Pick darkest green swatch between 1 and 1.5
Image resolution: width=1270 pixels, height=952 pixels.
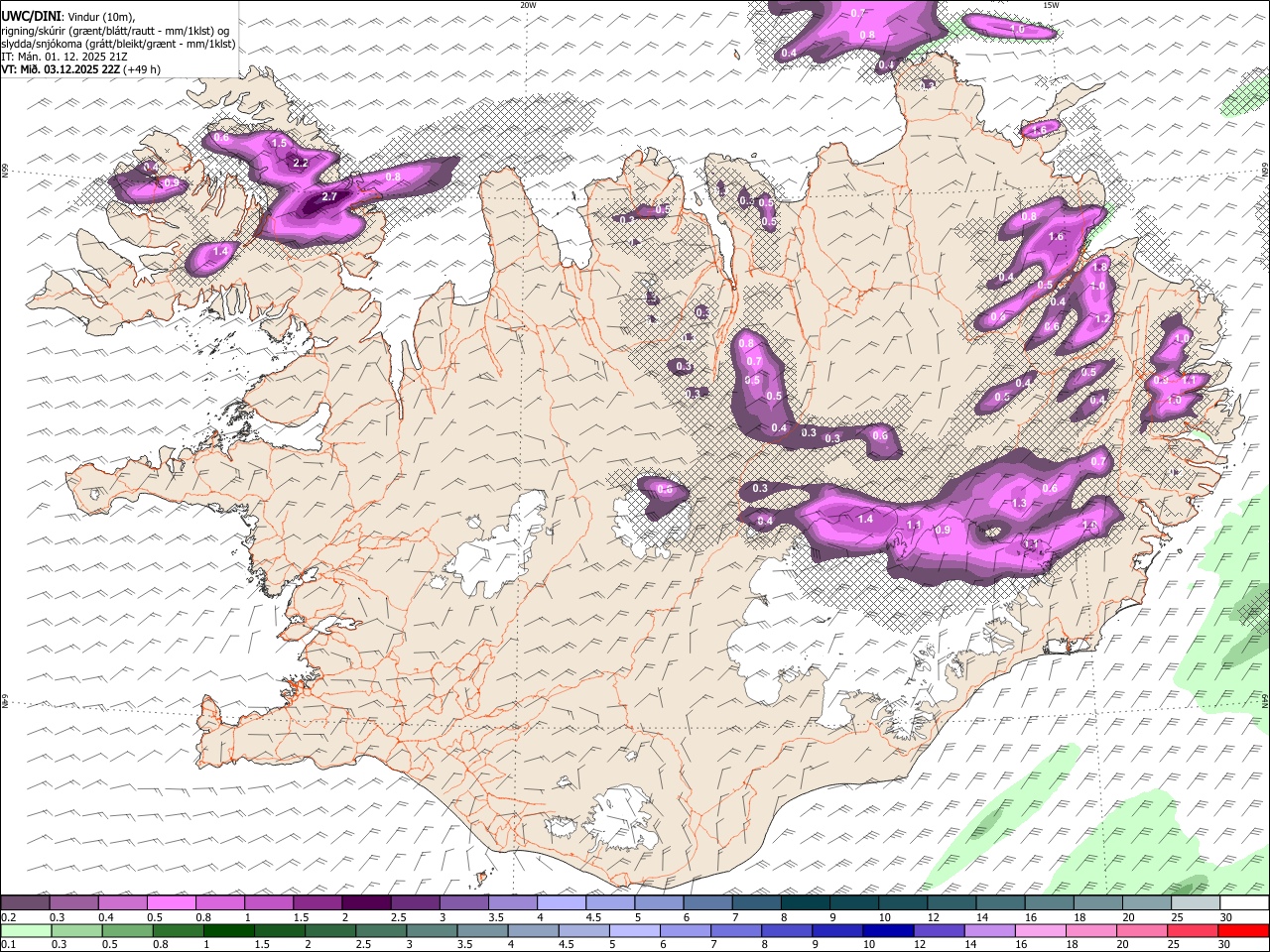pyautogui.click(x=228, y=930)
